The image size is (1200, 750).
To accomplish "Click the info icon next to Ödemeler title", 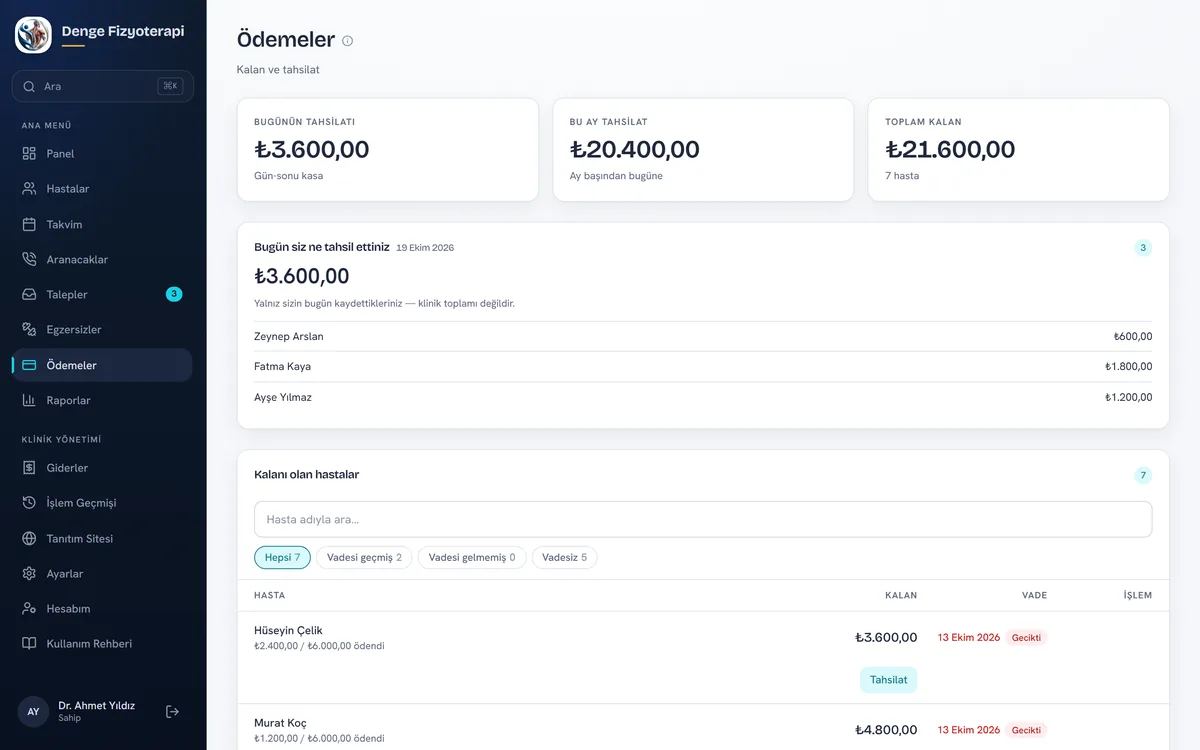I will click(348, 41).
